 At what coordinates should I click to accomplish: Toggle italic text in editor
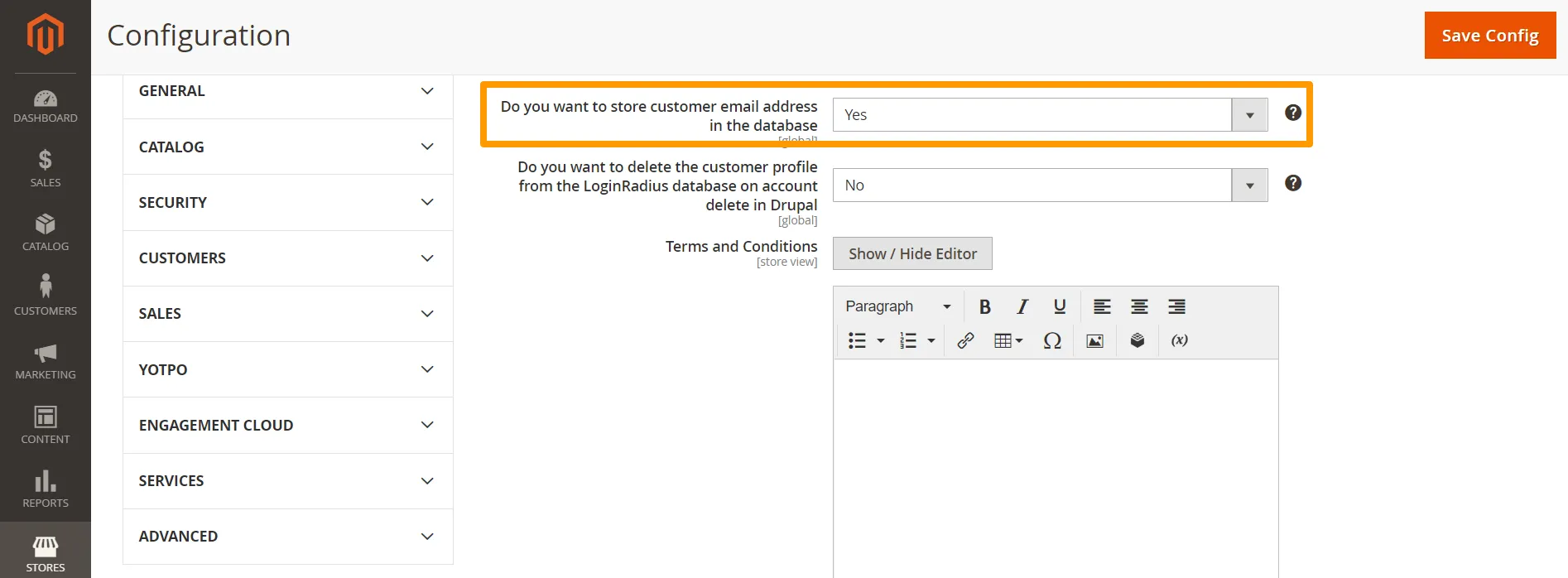(x=1022, y=307)
